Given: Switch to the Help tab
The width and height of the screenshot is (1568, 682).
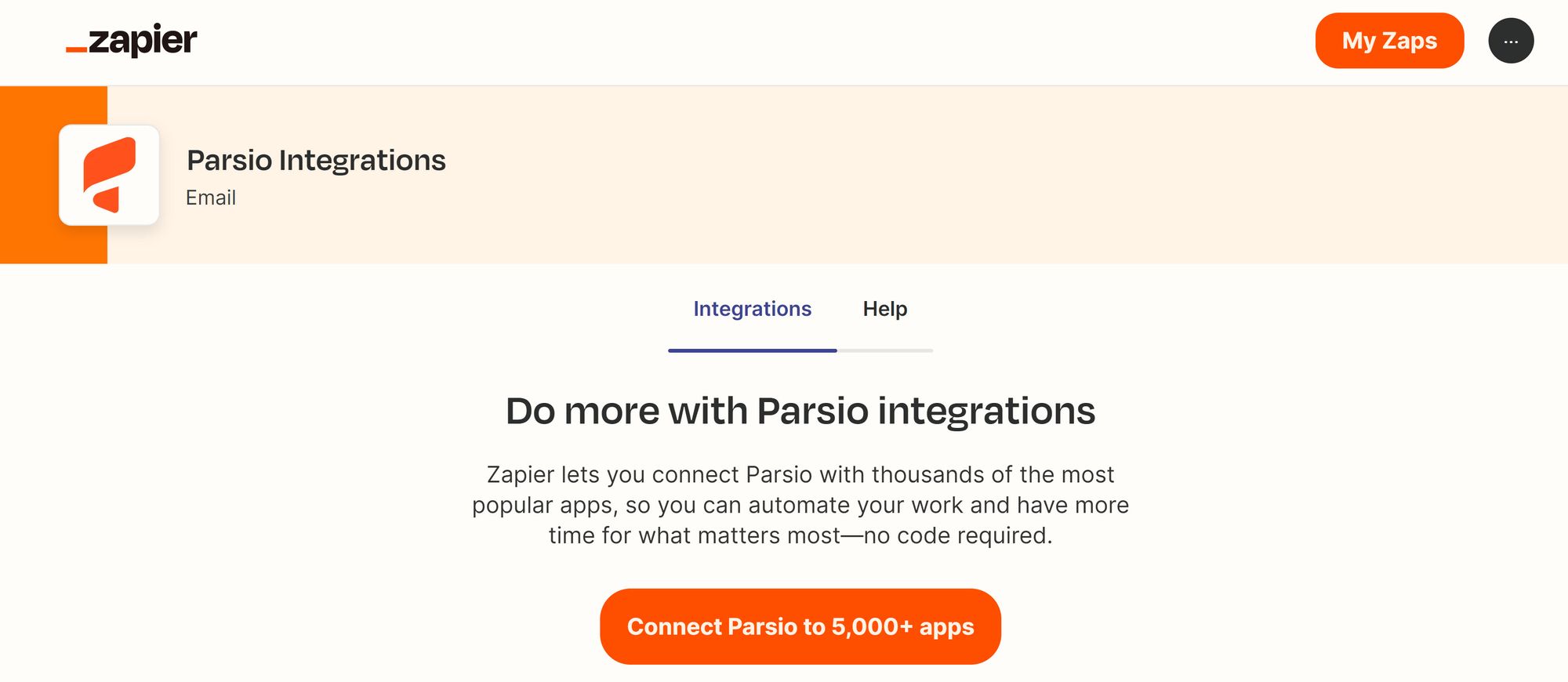Looking at the screenshot, I should 885,309.
